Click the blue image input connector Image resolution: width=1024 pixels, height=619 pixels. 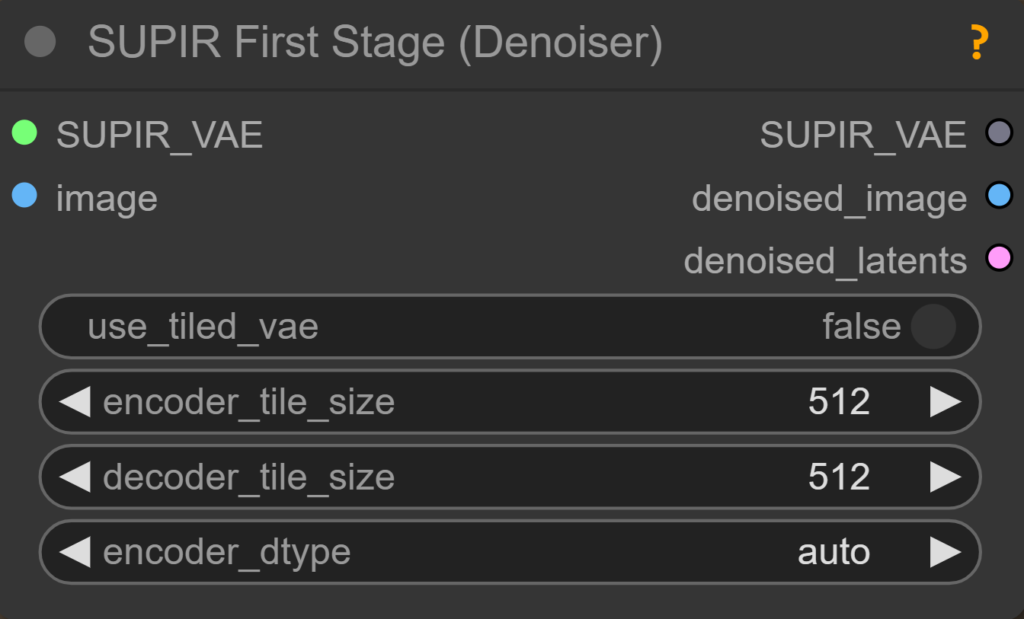click(25, 196)
